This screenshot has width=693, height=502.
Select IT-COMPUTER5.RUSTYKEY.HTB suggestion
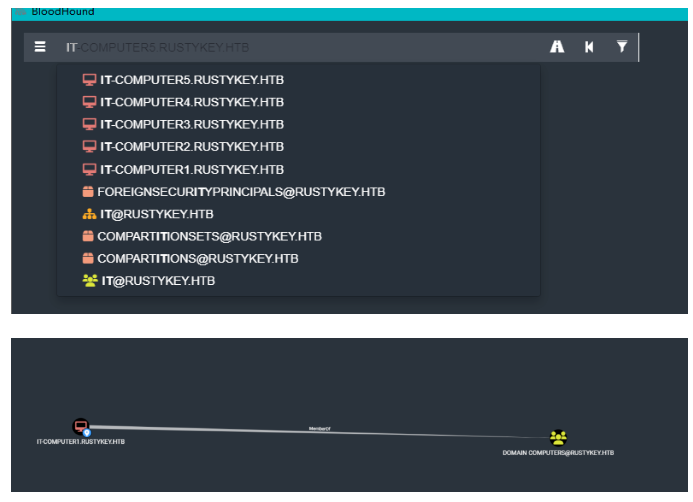click(x=298, y=80)
